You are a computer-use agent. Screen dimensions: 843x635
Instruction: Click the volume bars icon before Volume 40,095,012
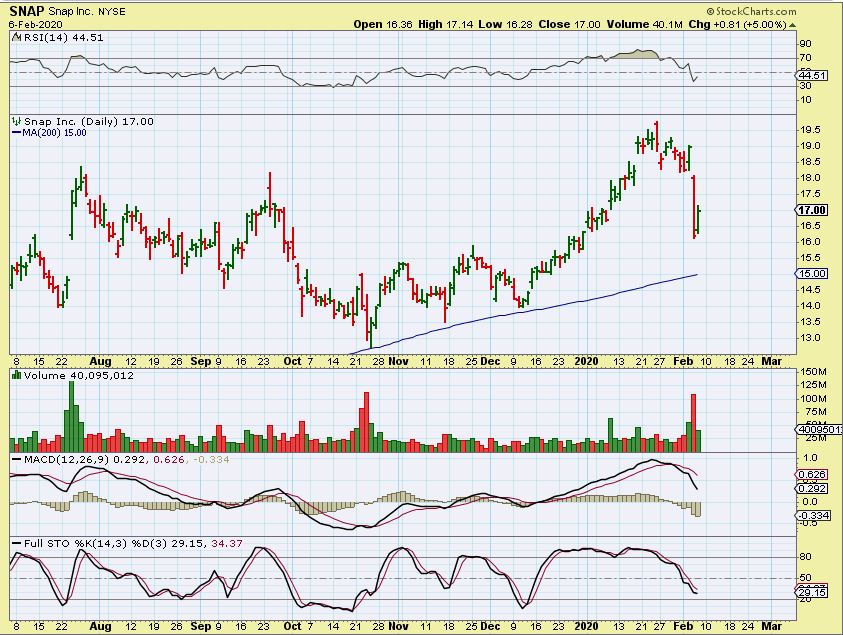click(x=16, y=375)
